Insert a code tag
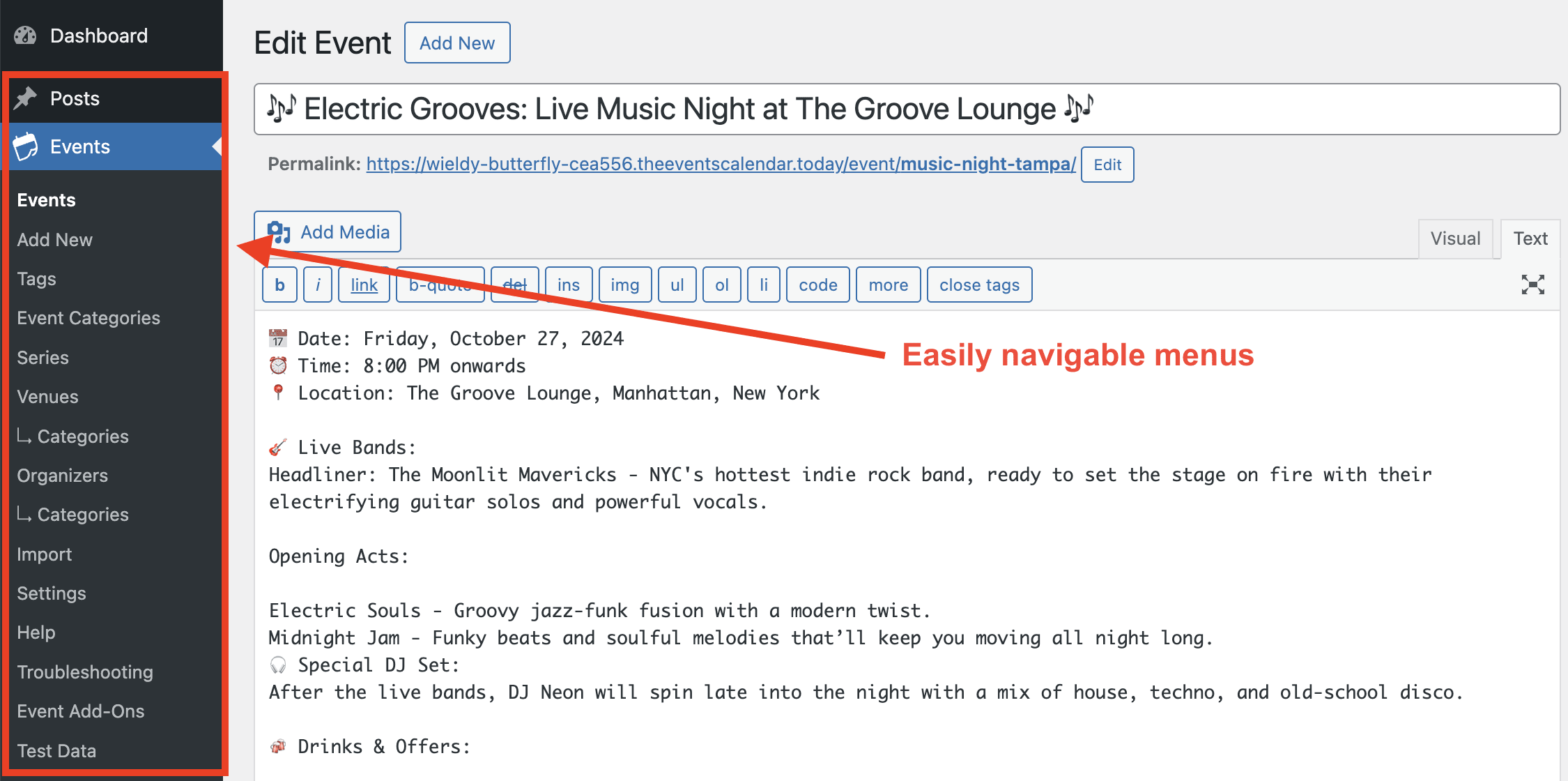 (x=818, y=285)
